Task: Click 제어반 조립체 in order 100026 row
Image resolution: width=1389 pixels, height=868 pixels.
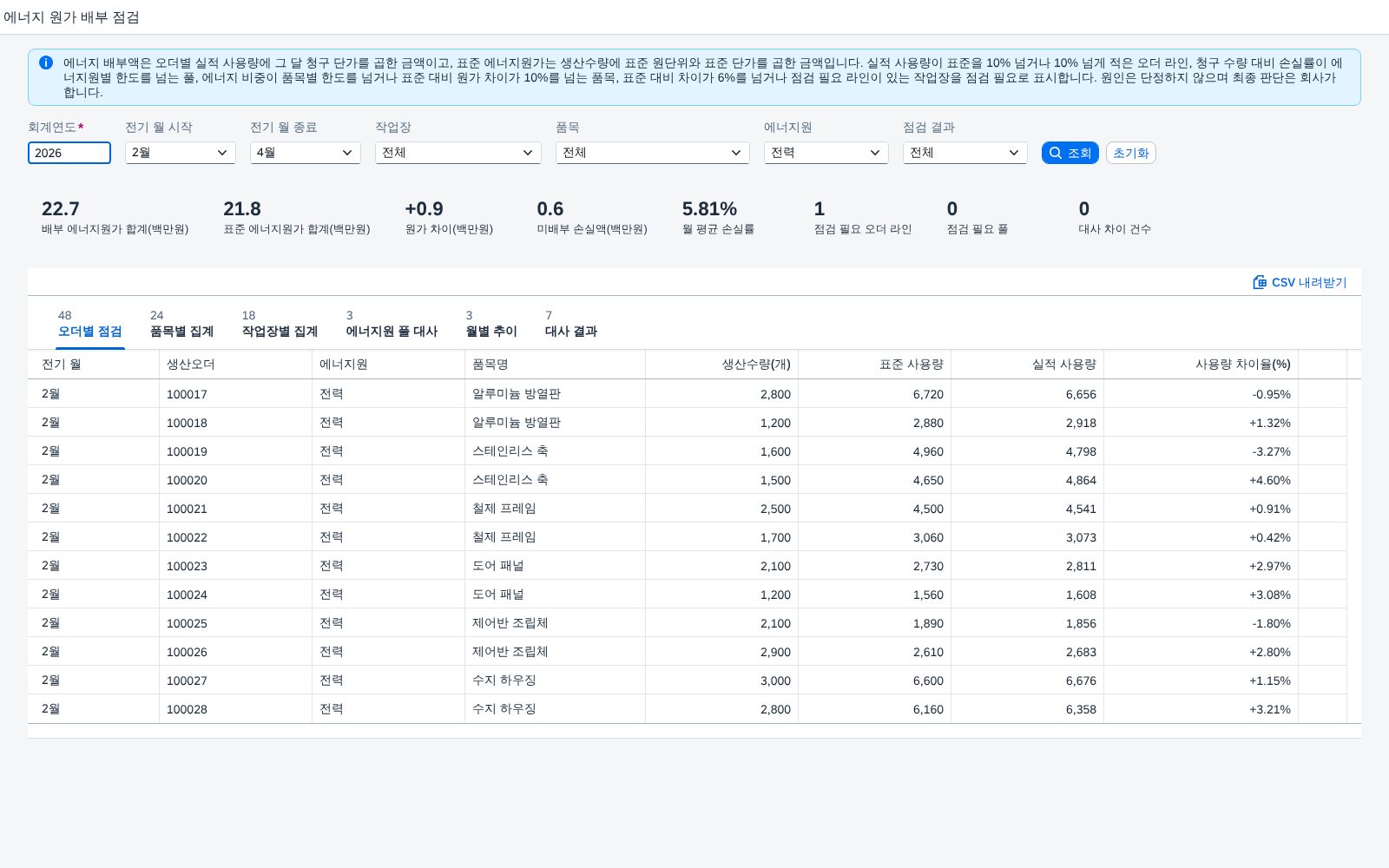Action: tap(510, 652)
